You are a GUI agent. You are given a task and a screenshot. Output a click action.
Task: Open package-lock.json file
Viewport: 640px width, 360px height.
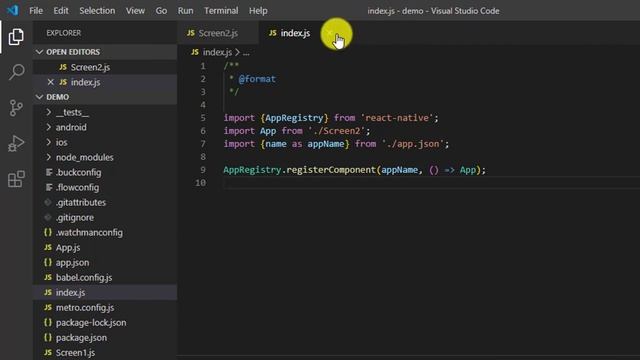105,322
